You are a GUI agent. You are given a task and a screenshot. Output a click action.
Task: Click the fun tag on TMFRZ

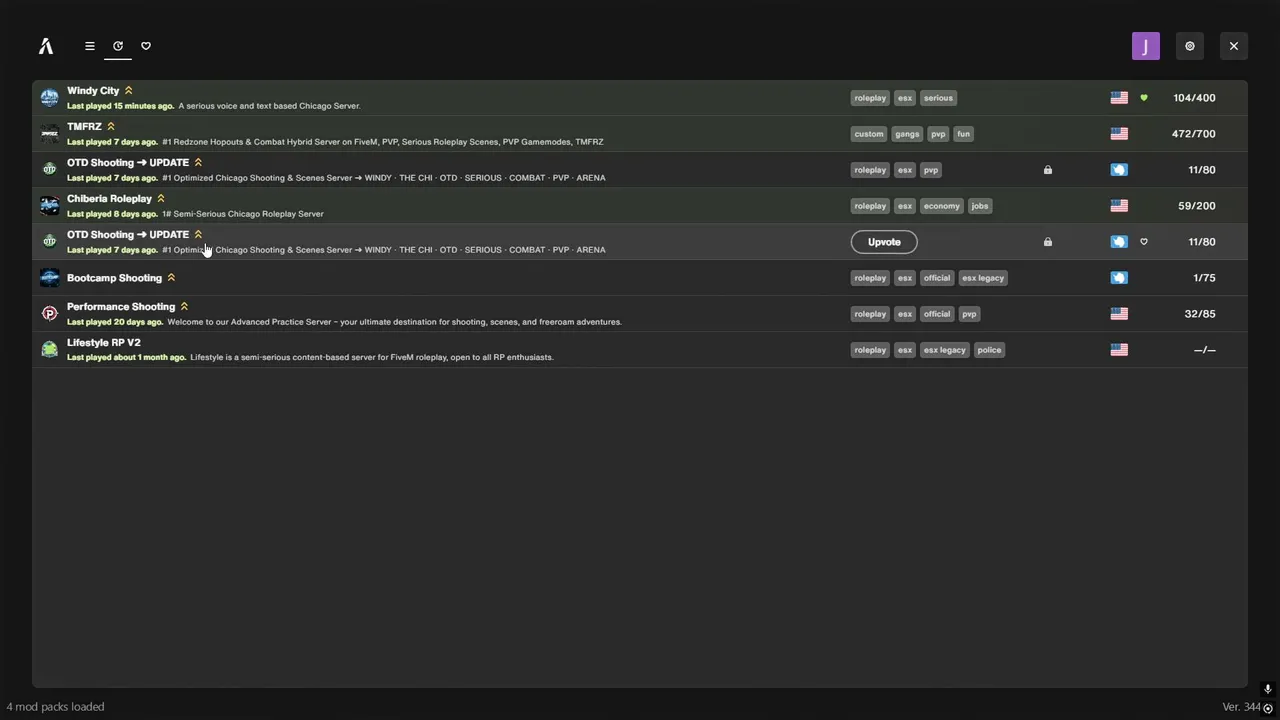tap(963, 134)
